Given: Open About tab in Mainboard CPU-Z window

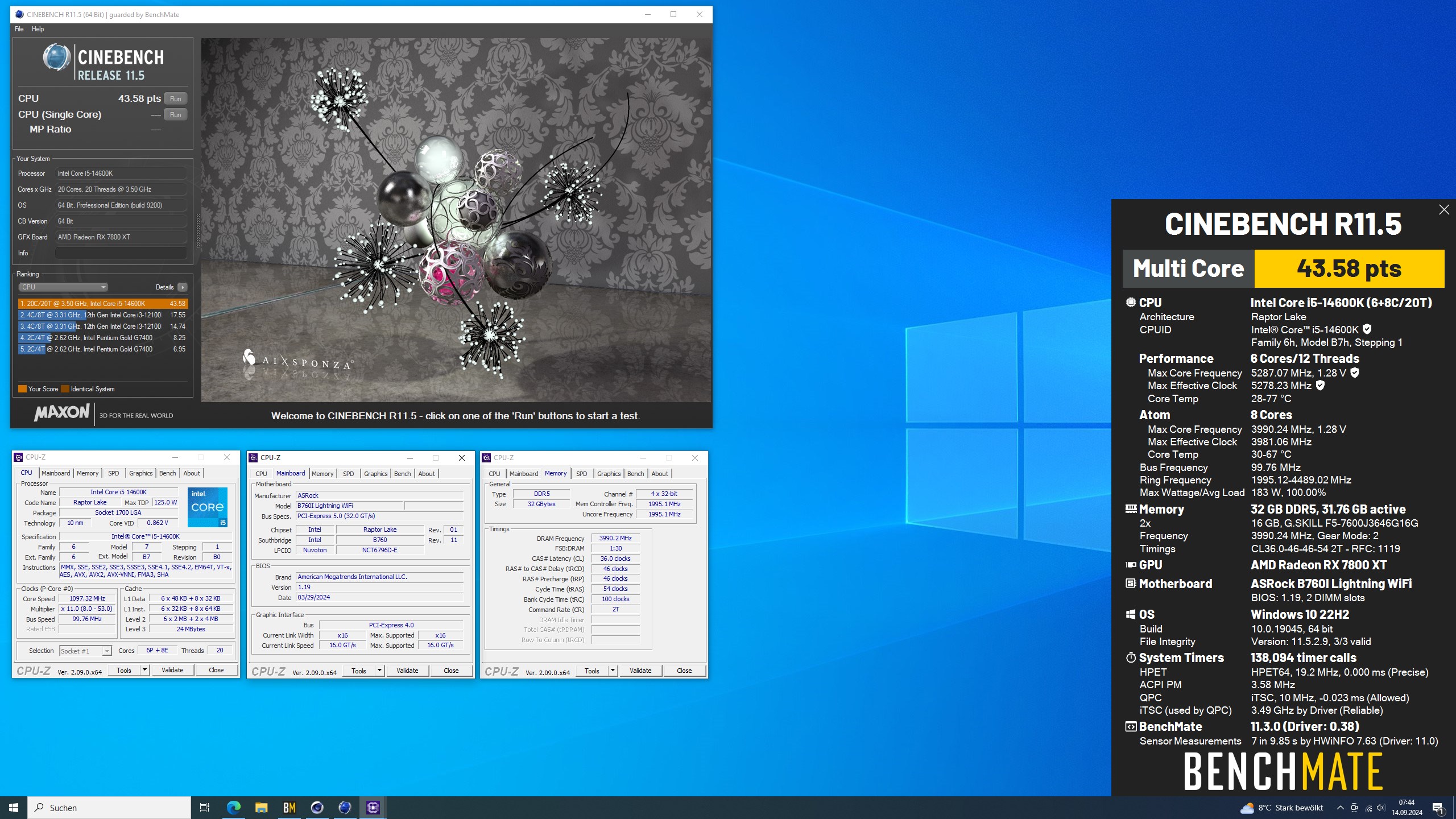Looking at the screenshot, I should [427, 474].
